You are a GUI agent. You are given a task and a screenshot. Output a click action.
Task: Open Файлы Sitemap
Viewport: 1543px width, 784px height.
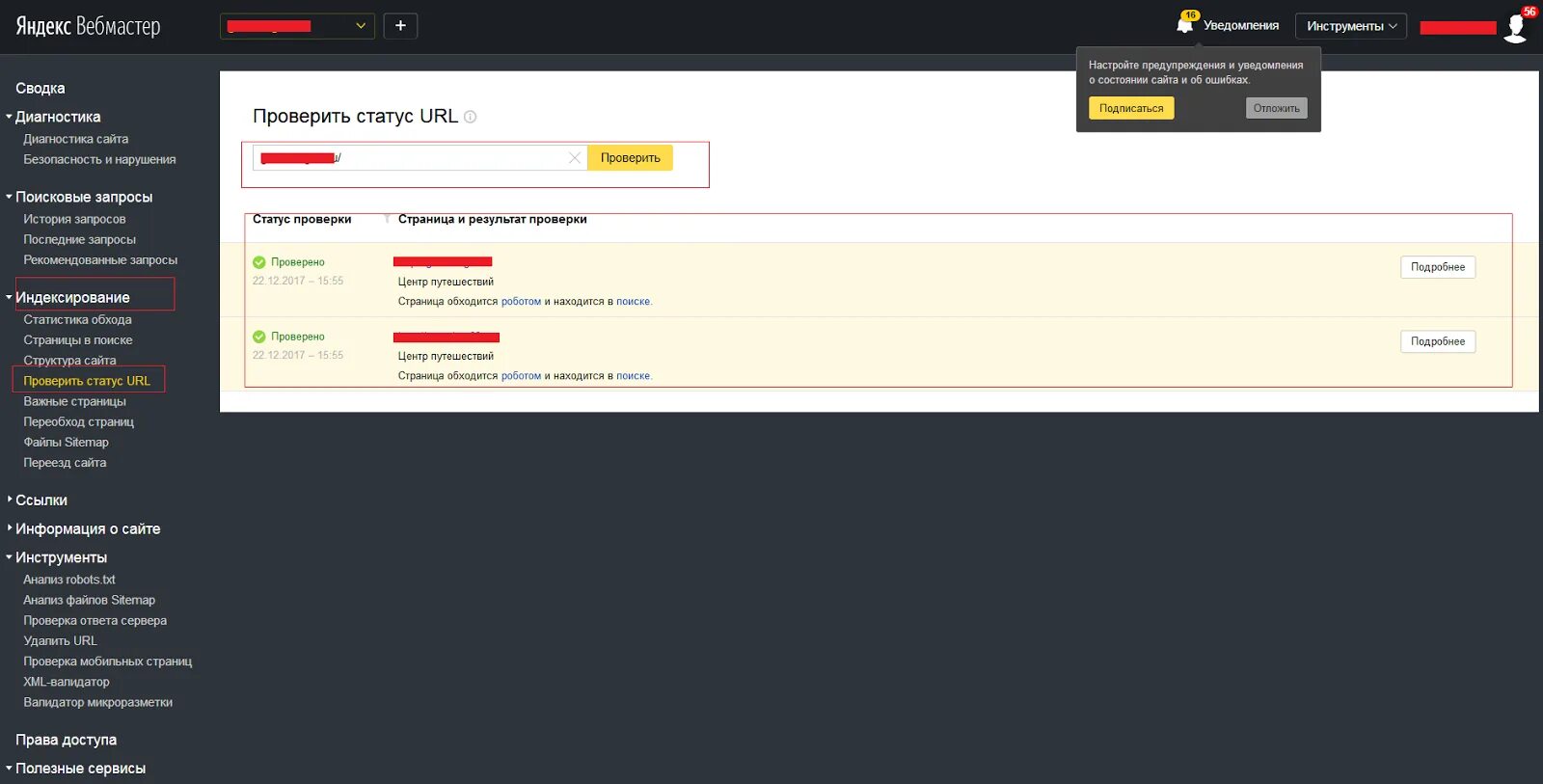[x=66, y=442]
